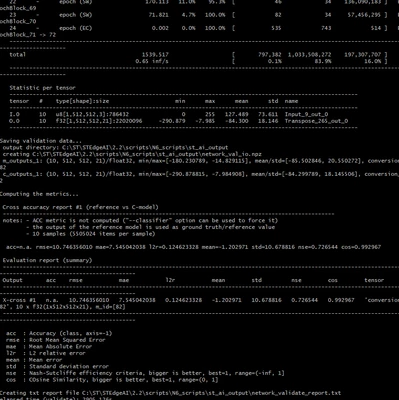Viewport: 399px width, 400px height.
Task: Click the legend line "Root Mean Squared Error"
Action: (x=67, y=340)
